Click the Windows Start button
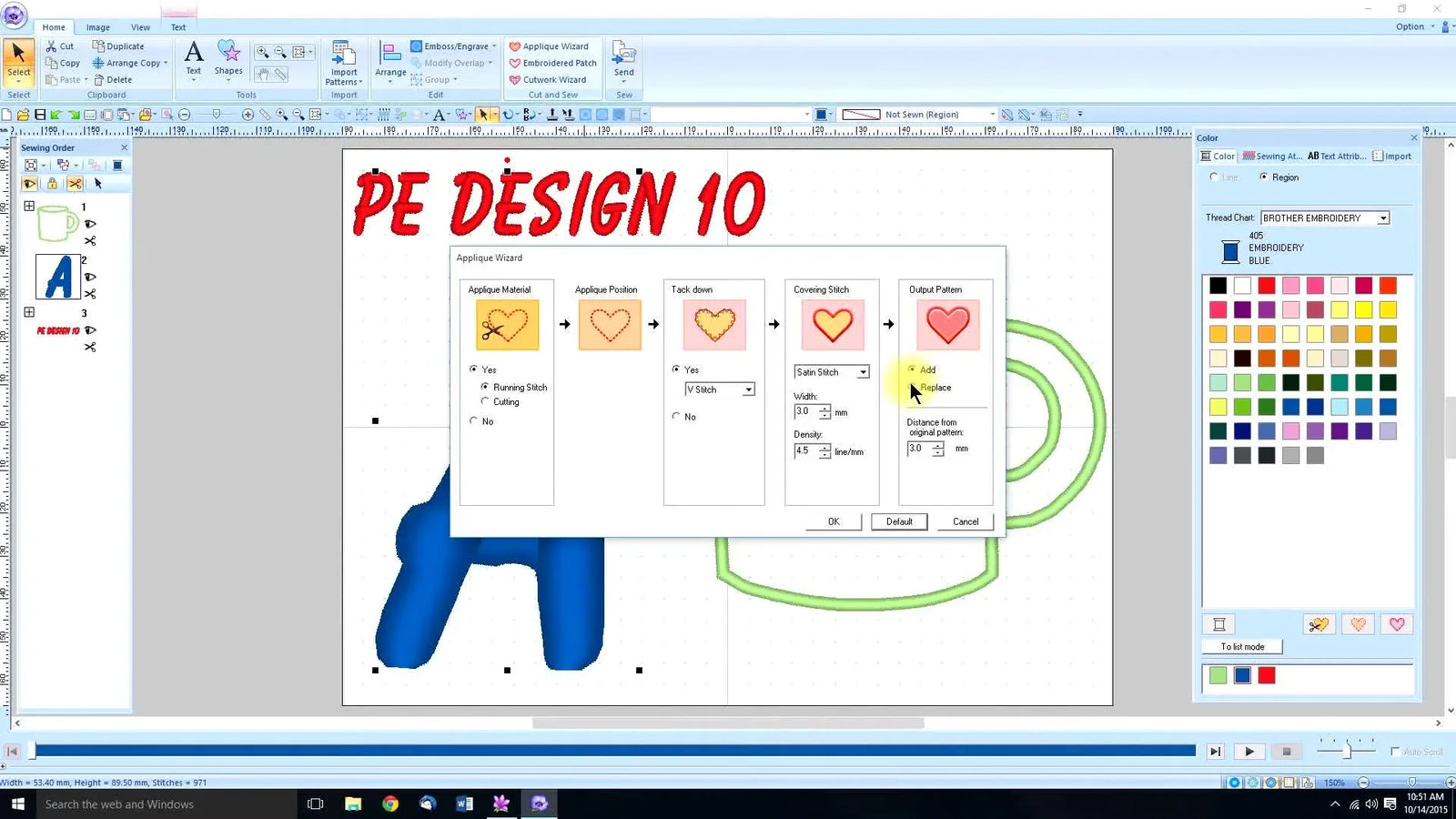1456x819 pixels. (17, 804)
